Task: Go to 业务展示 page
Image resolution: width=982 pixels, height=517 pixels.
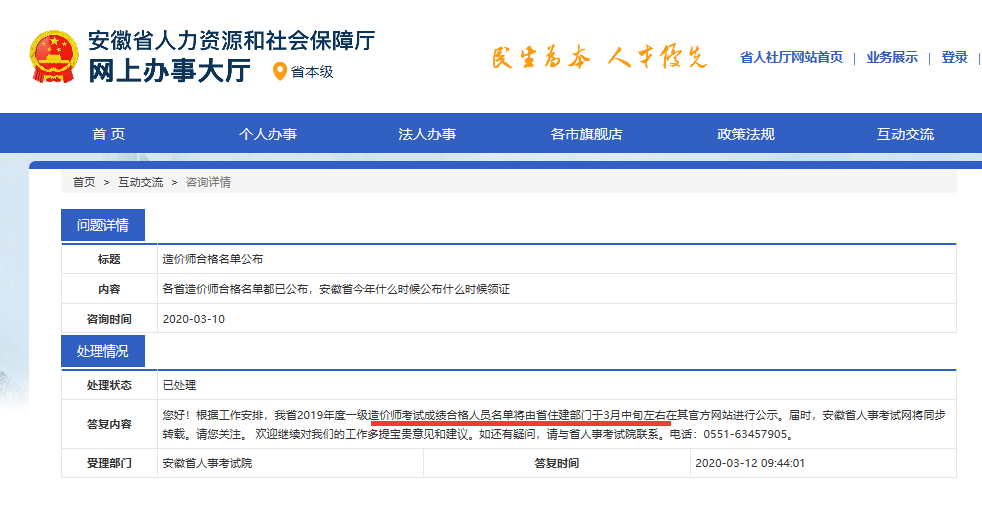Action: click(892, 58)
